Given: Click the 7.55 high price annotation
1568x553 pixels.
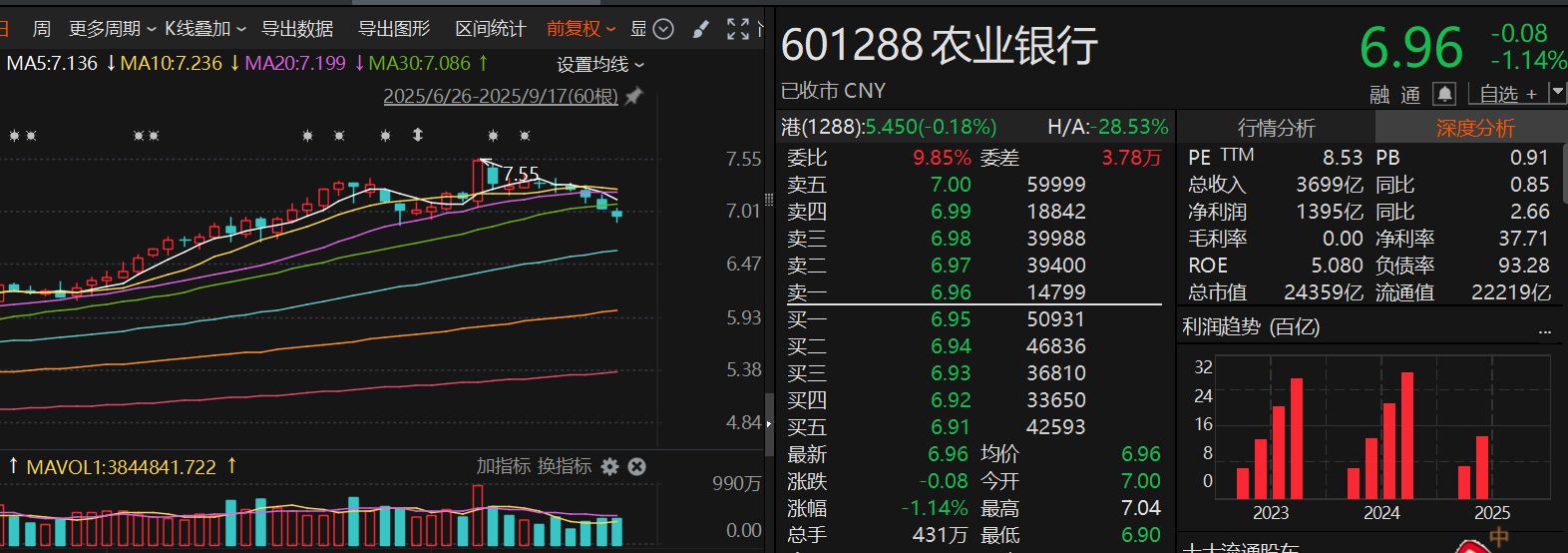Looking at the screenshot, I should pyautogui.click(x=521, y=175).
